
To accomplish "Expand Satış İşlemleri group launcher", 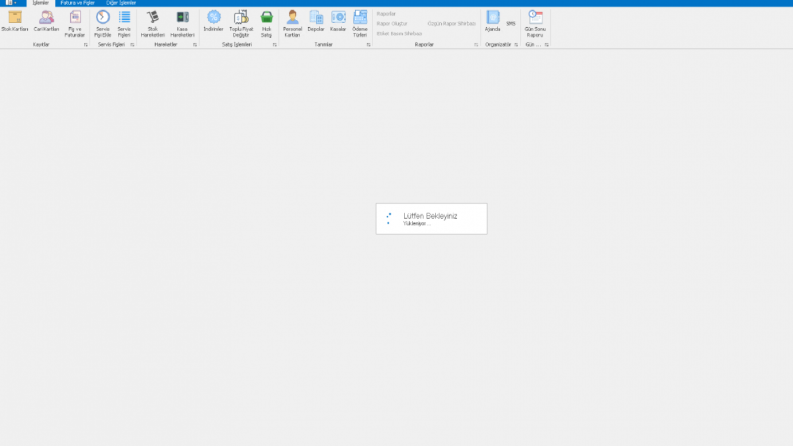I will [x=275, y=45].
